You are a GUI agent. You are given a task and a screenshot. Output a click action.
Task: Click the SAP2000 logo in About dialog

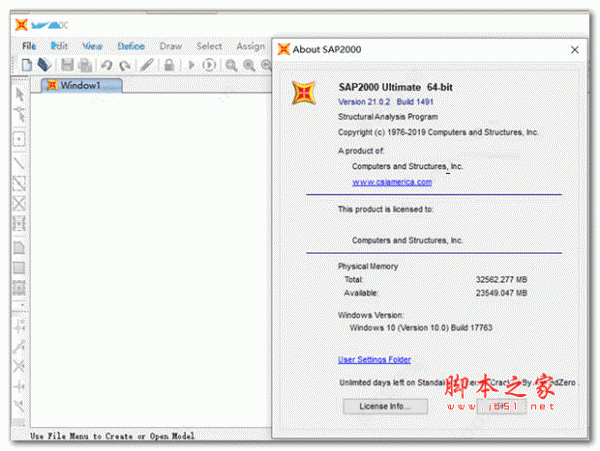point(304,93)
